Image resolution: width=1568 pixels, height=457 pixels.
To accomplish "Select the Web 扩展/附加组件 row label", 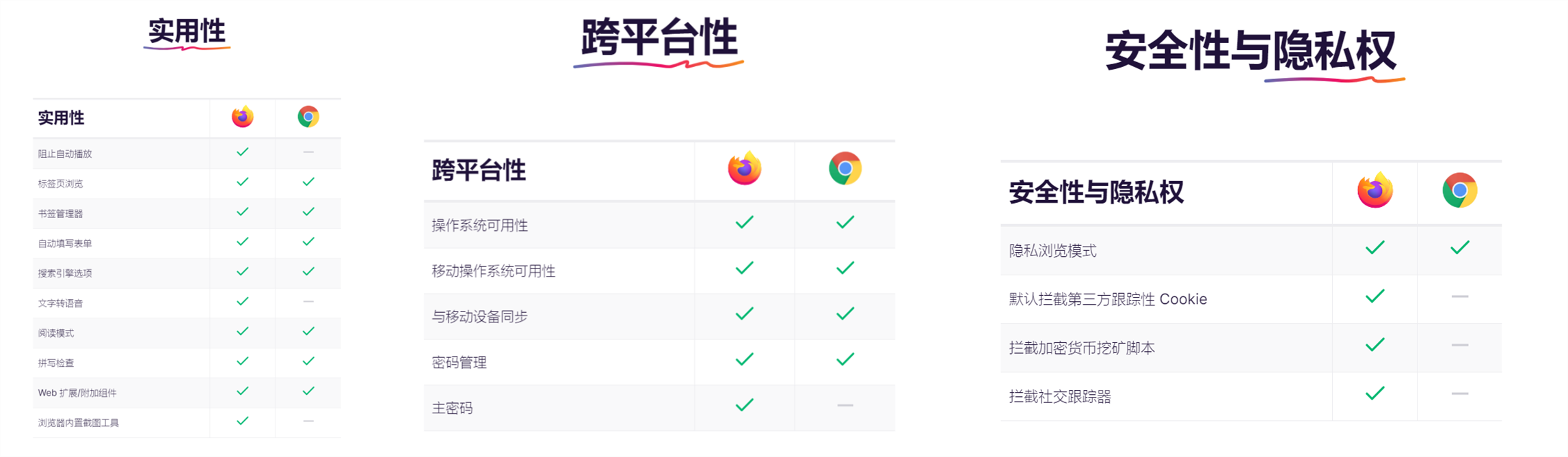I will pos(77,393).
